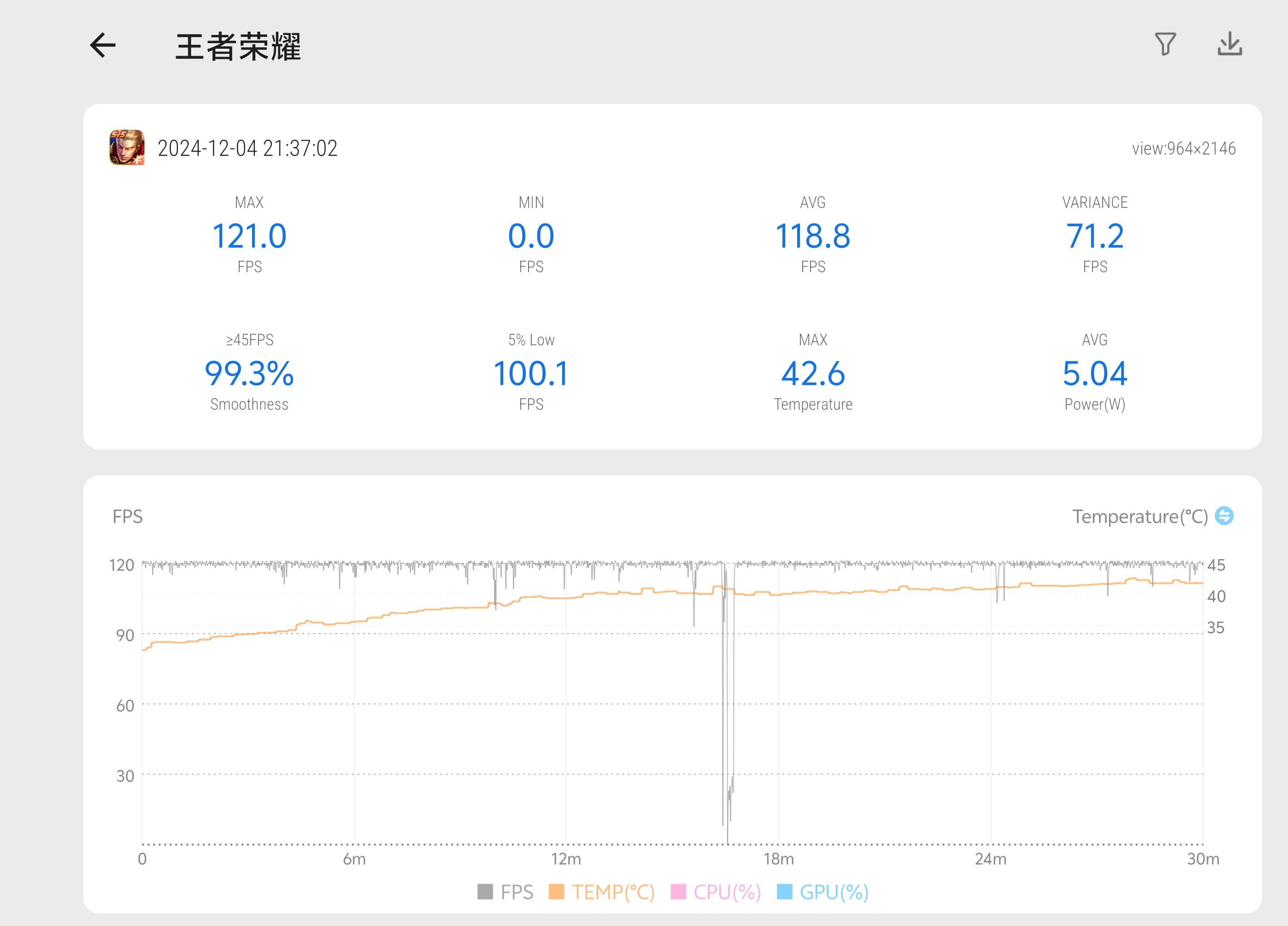This screenshot has height=926, width=1288.
Task: Switch axis with Temperature swap icon
Action: click(1224, 515)
